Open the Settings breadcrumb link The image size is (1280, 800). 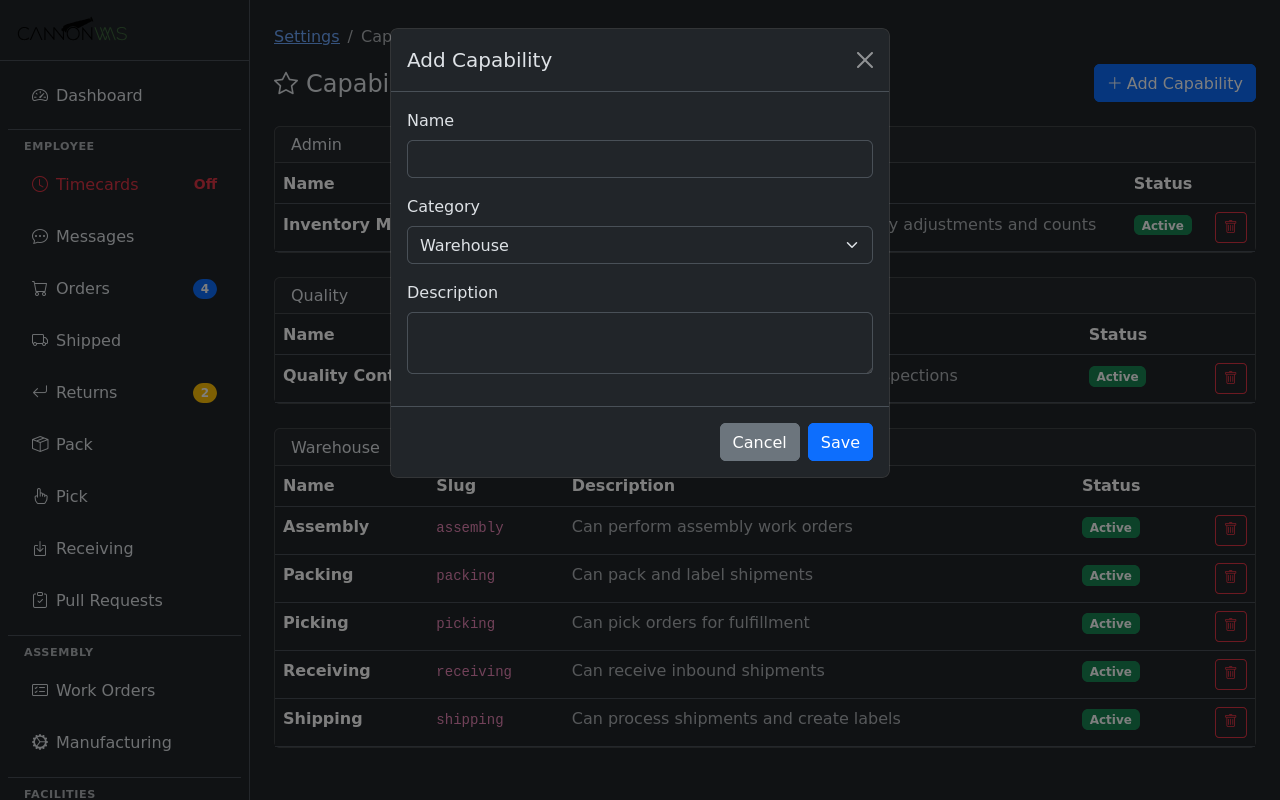[x=307, y=36]
